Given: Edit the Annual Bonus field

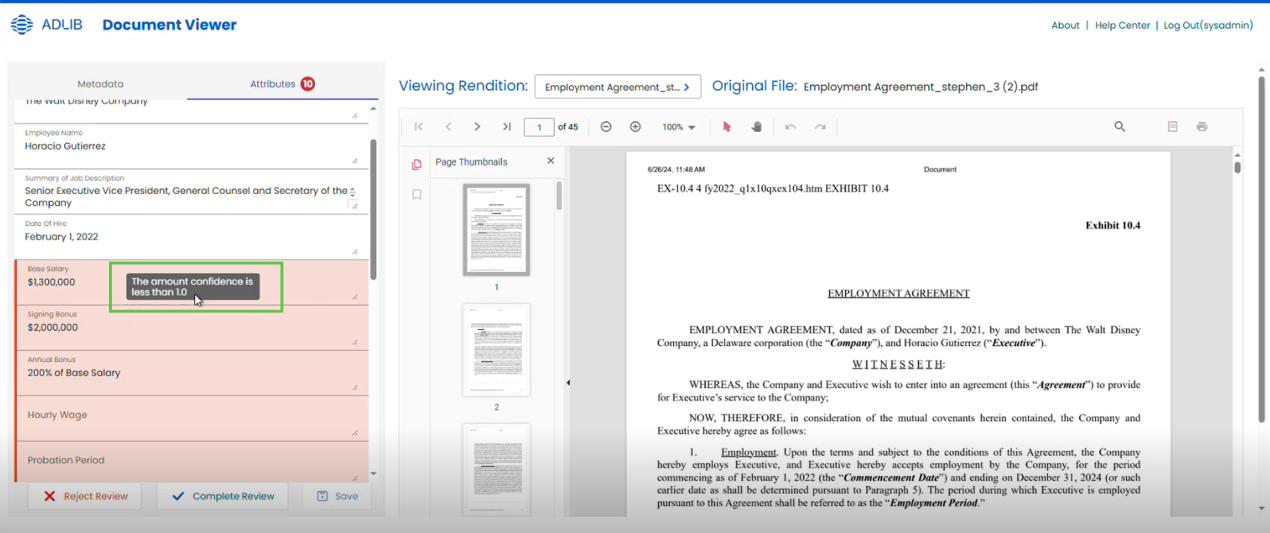Looking at the screenshot, I should click(x=192, y=373).
